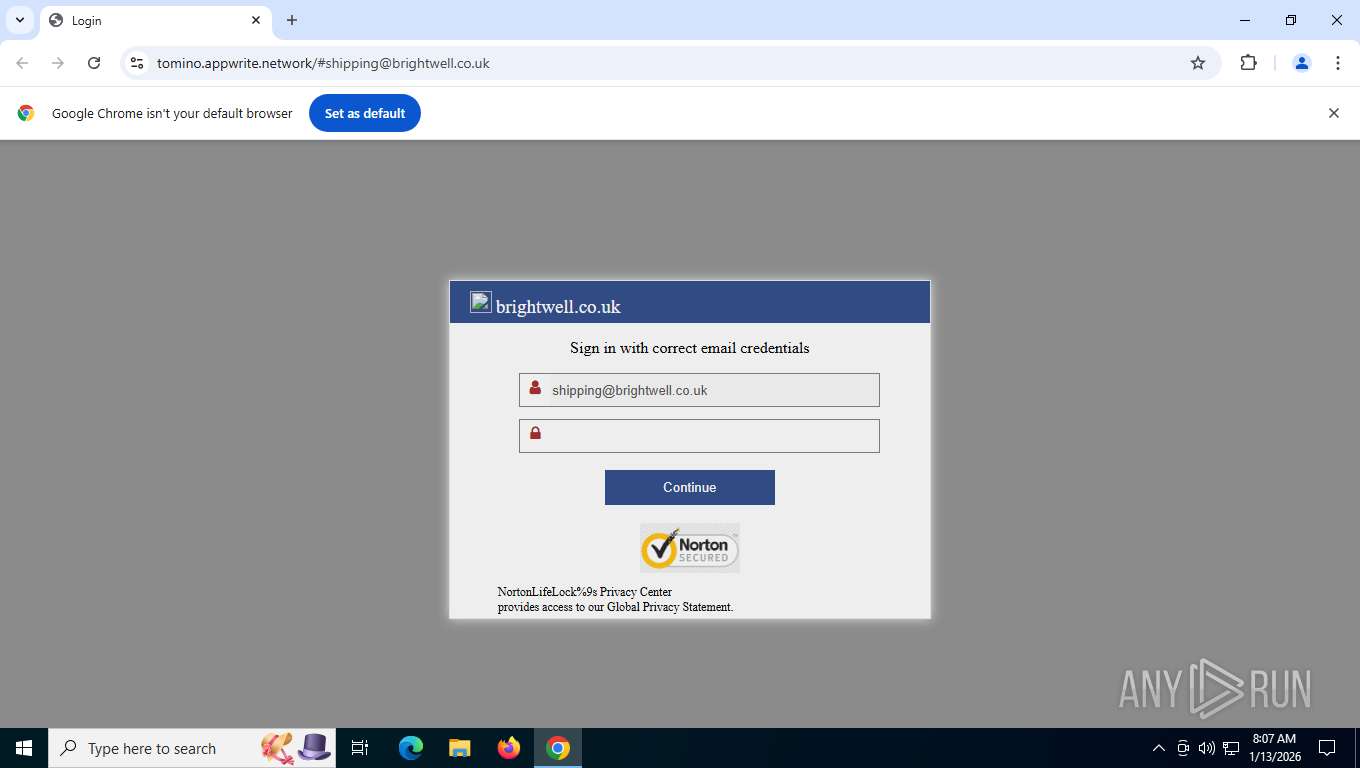Open Chrome's three-dot menu
The height and width of the screenshot is (768, 1360).
point(1338,63)
